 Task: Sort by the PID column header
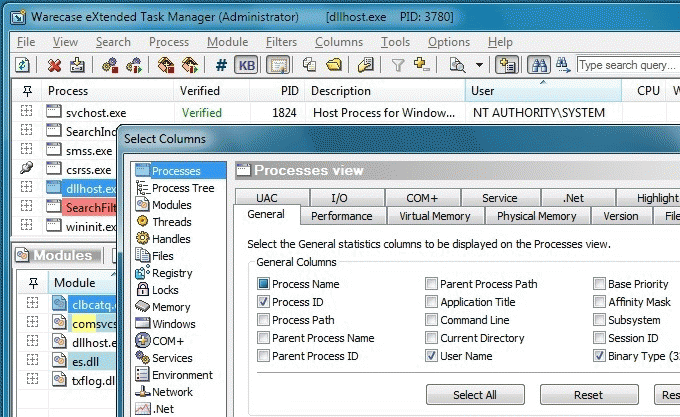pos(277,91)
